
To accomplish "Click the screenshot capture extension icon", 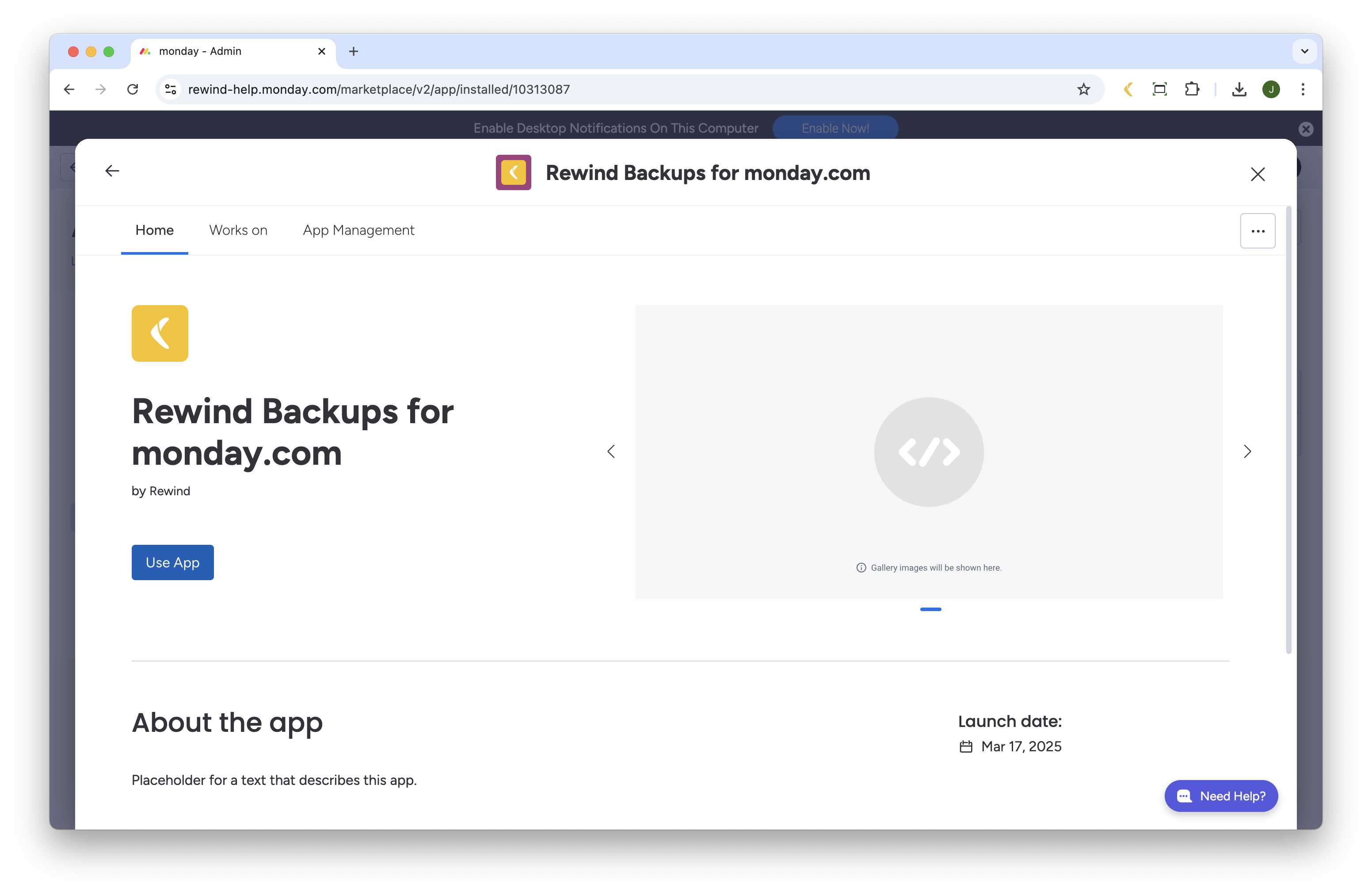I will tap(1159, 89).
